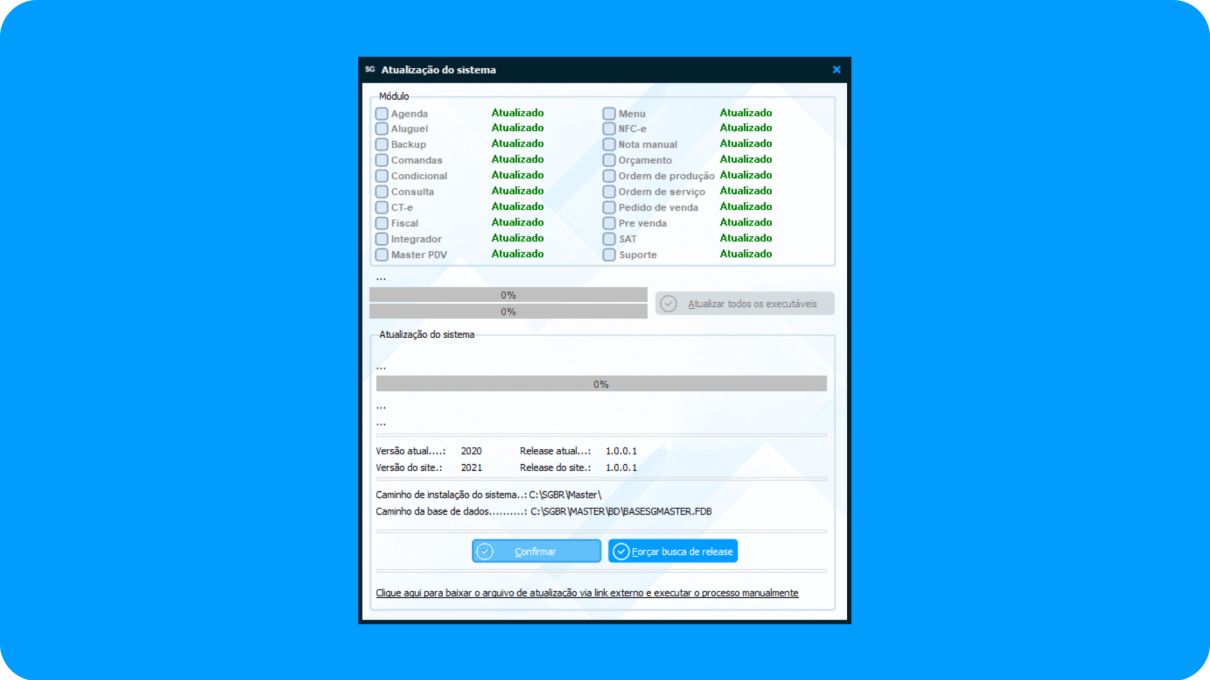Screen dimensions: 1210x680
Task: Click the checkmark icon on Confirmar button
Action: (485, 551)
